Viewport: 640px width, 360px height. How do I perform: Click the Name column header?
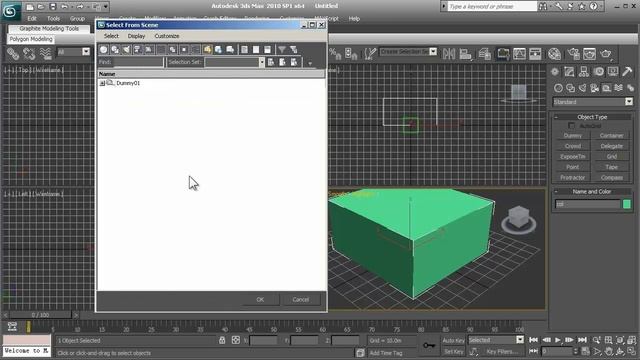(211, 74)
